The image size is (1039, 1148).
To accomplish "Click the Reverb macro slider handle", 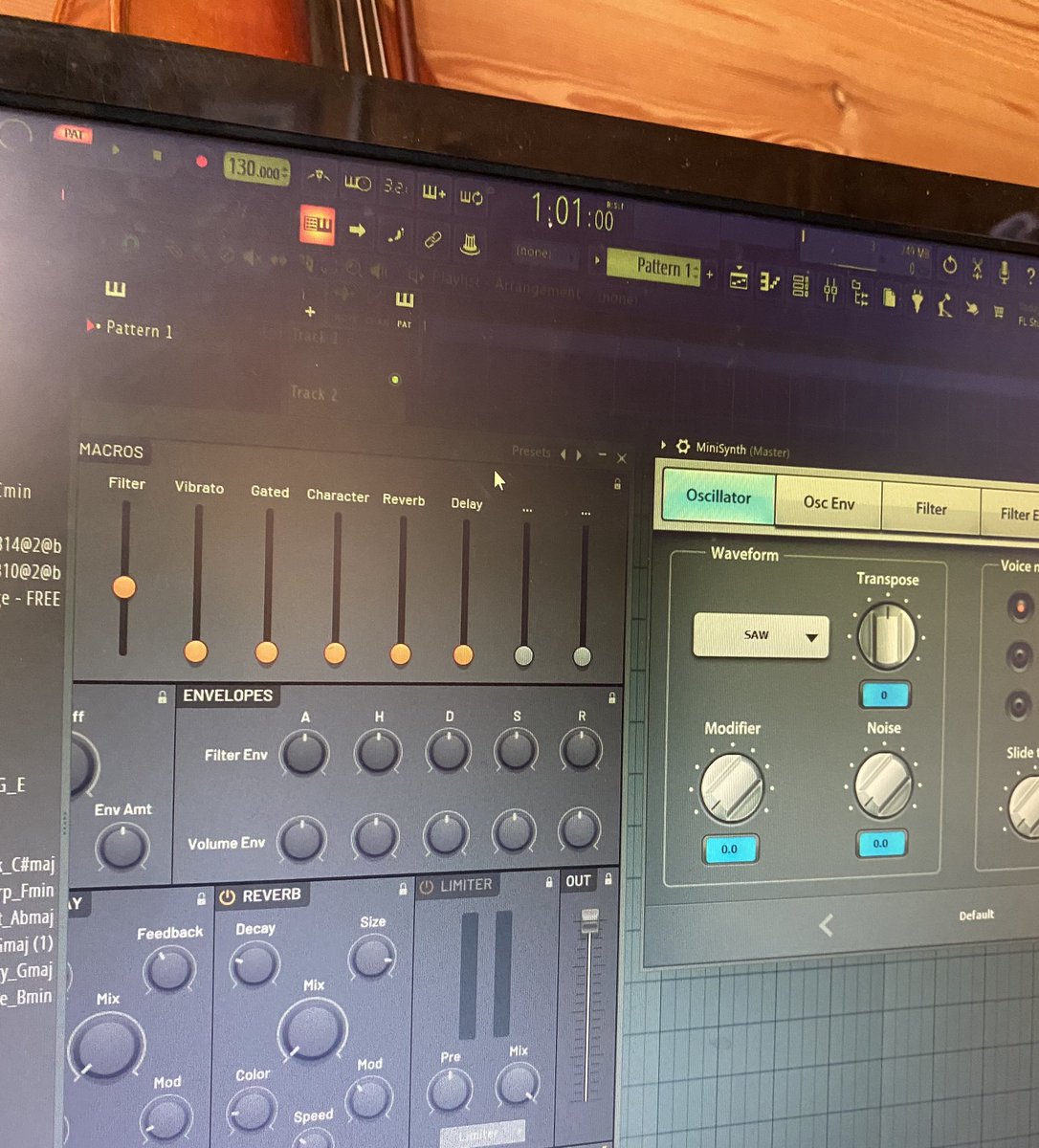I will [x=400, y=654].
